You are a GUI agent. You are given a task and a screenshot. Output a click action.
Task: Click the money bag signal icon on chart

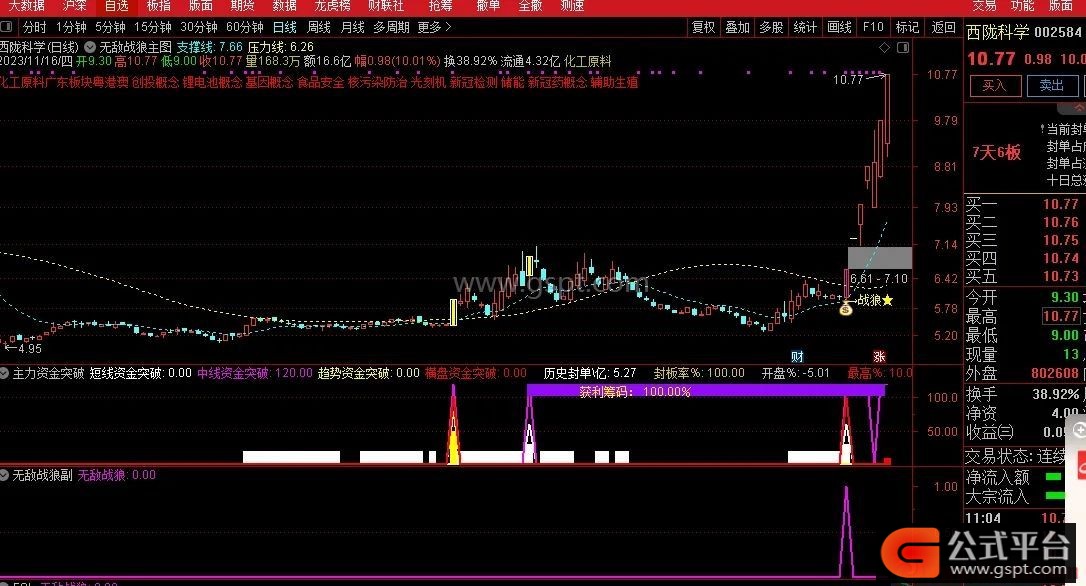pos(846,309)
